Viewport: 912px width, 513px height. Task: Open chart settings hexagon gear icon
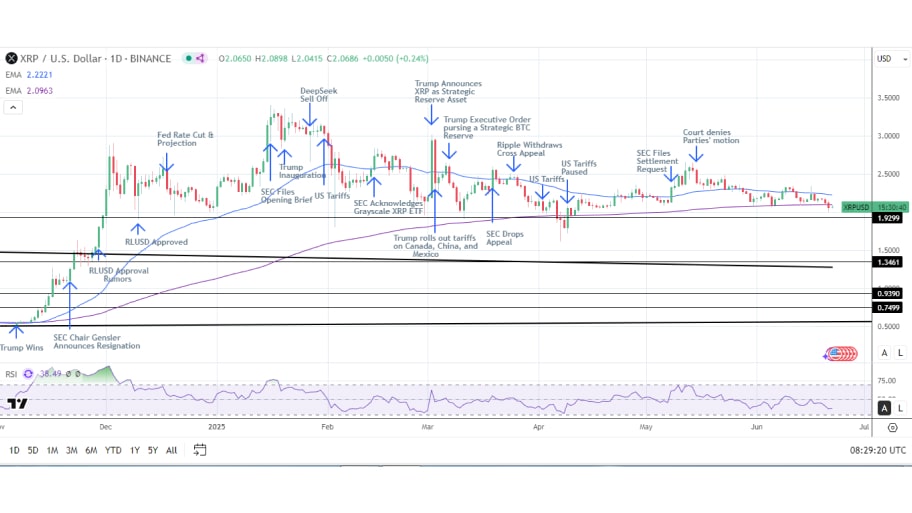[x=893, y=428]
